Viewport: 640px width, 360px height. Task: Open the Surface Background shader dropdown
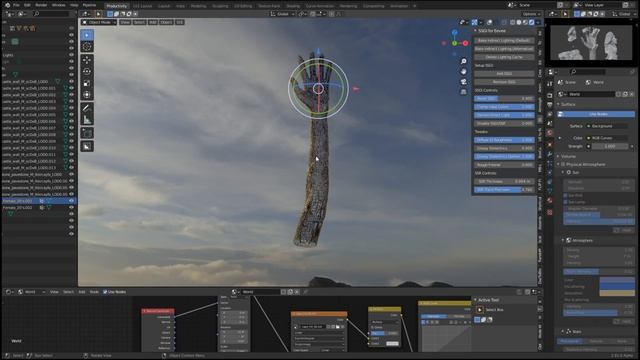pyautogui.click(x=607, y=126)
